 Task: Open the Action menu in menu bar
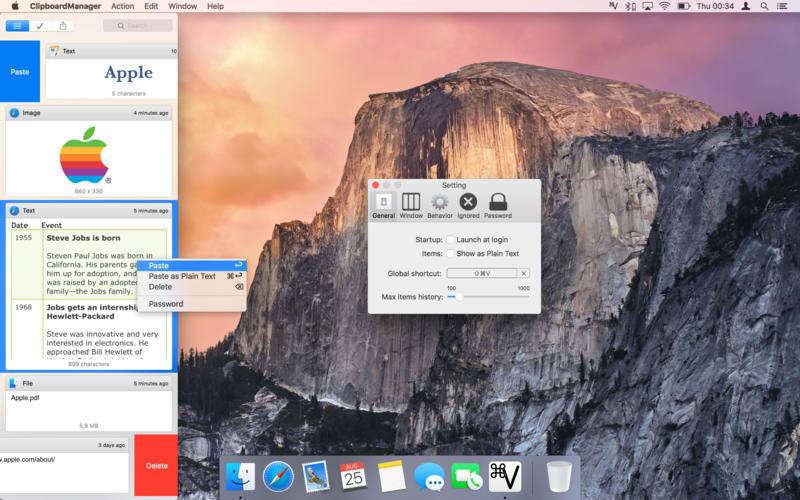pos(122,6)
